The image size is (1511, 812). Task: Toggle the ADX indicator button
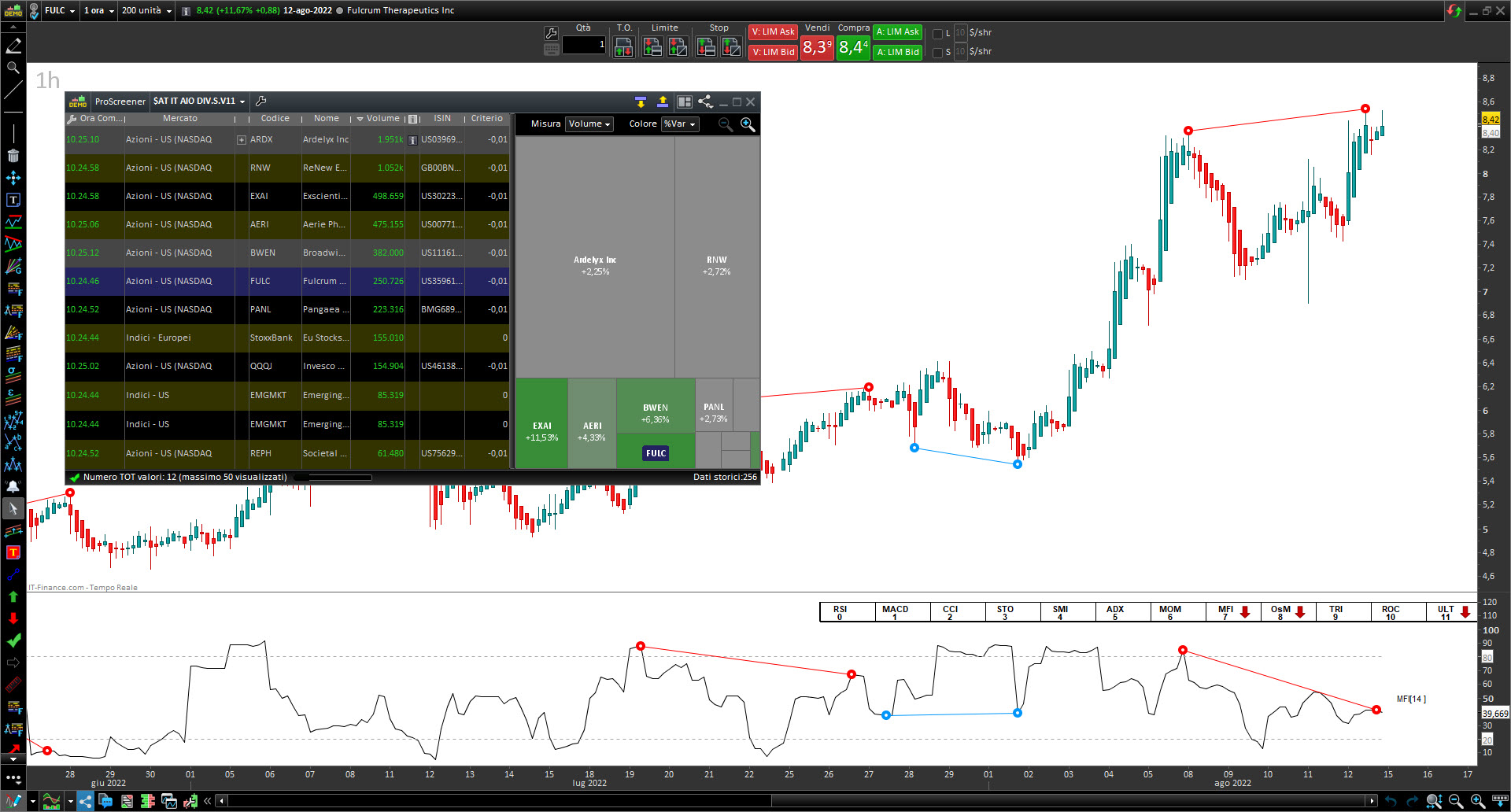click(x=1123, y=612)
